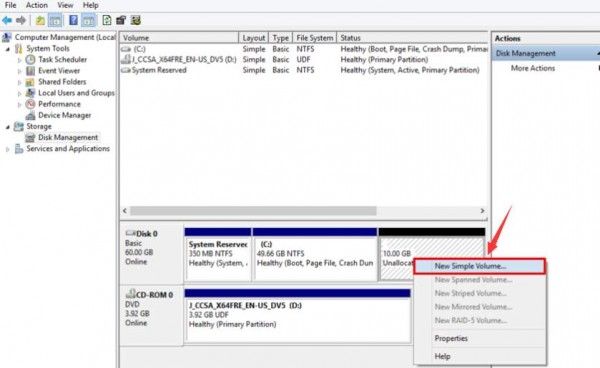
Task: Select the System Reserved volume row
Action: pyautogui.click(x=303, y=70)
